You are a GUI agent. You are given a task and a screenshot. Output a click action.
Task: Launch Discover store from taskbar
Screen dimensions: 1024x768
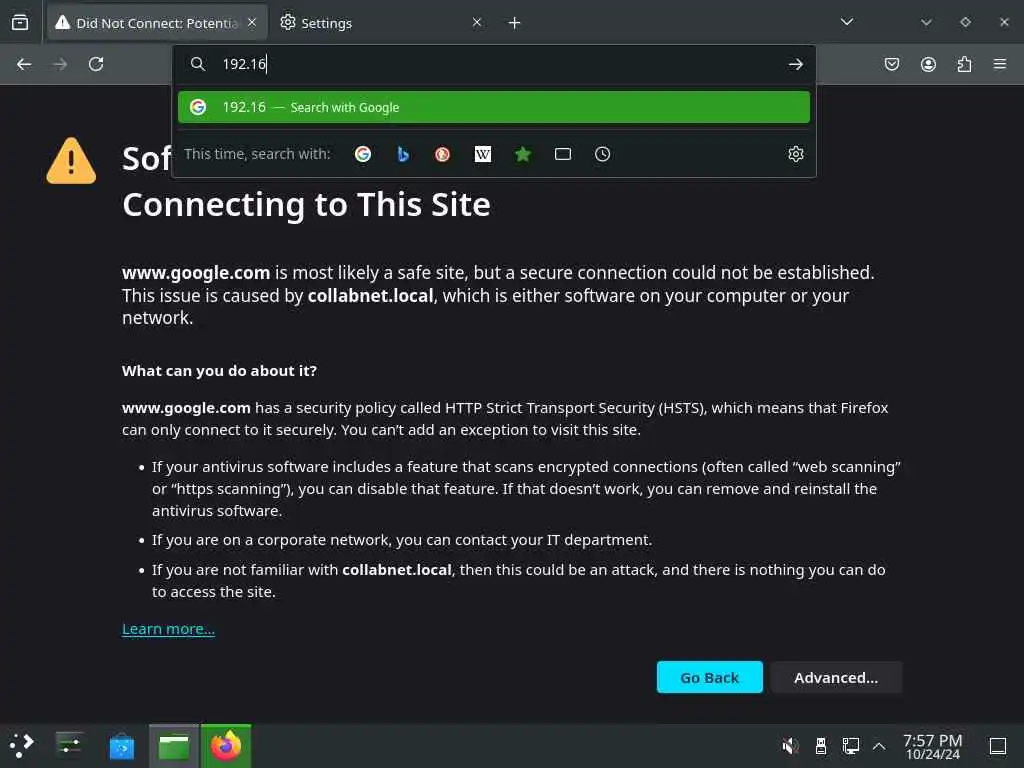(x=121, y=746)
